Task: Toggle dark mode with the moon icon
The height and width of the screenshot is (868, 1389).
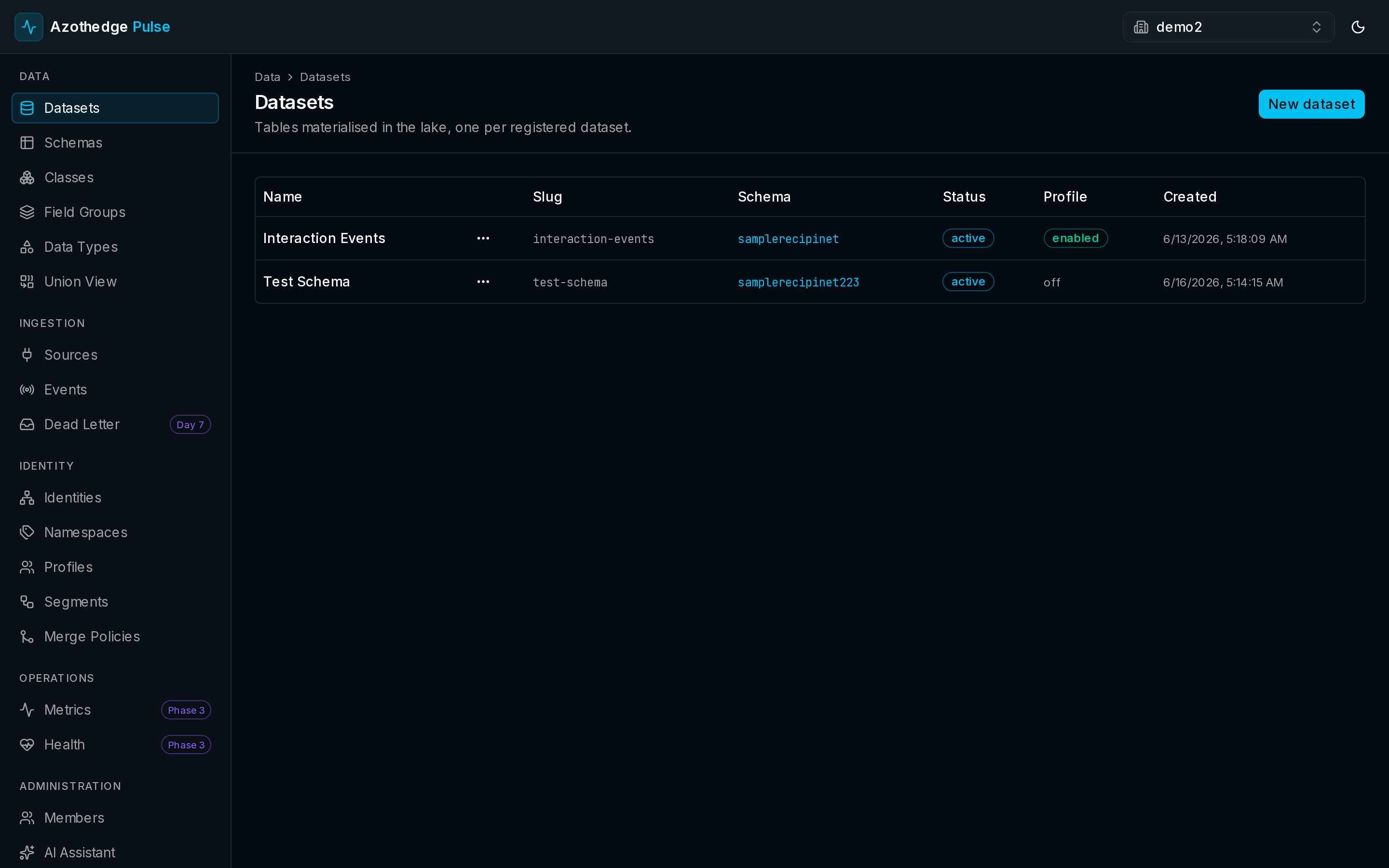Action: point(1358,27)
